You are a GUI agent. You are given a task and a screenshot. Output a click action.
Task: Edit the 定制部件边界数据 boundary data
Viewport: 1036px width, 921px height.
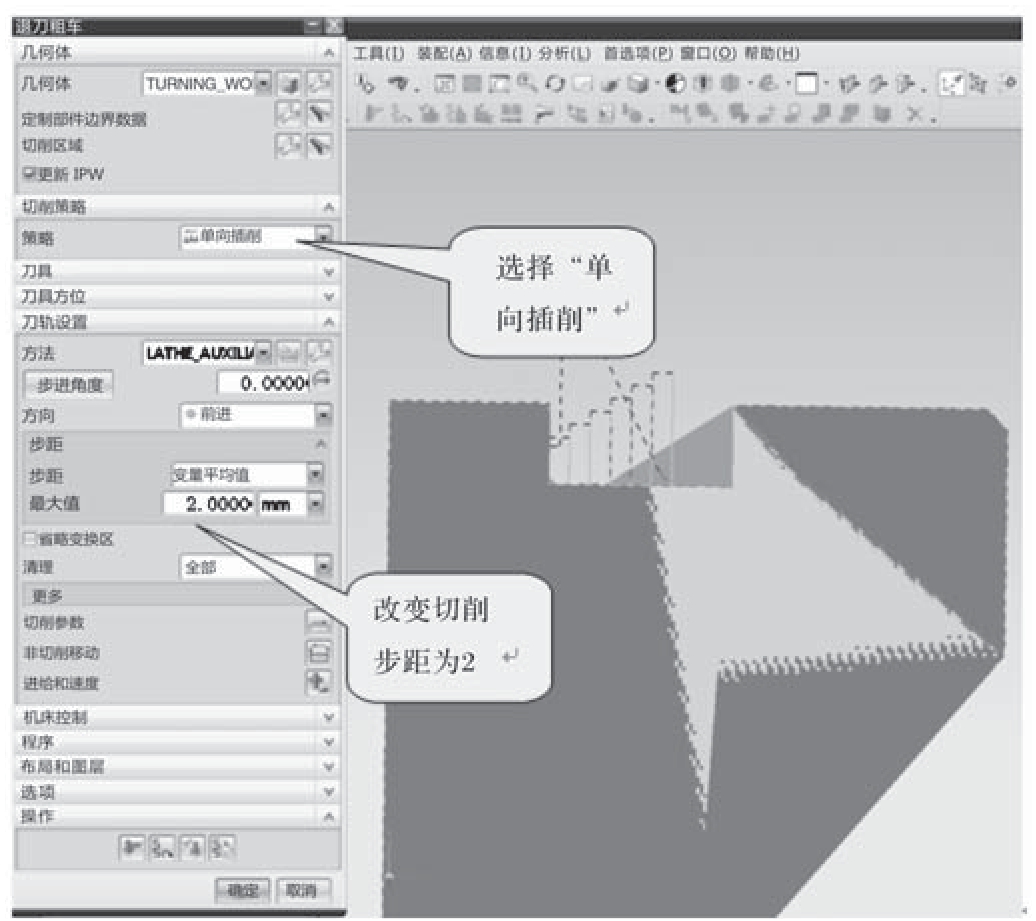[x=288, y=114]
